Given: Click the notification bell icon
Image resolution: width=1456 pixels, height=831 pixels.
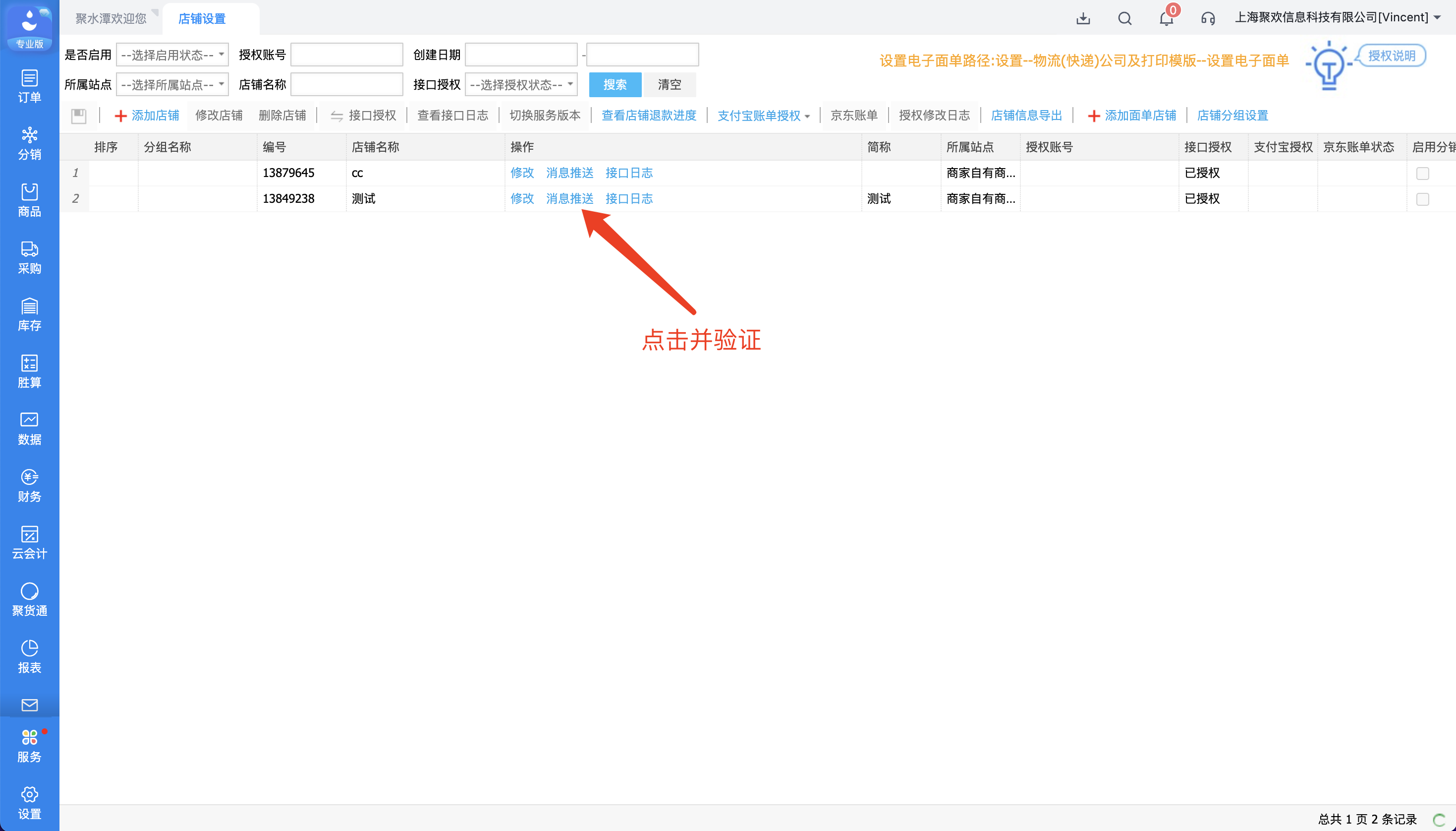Looking at the screenshot, I should pos(1166,18).
